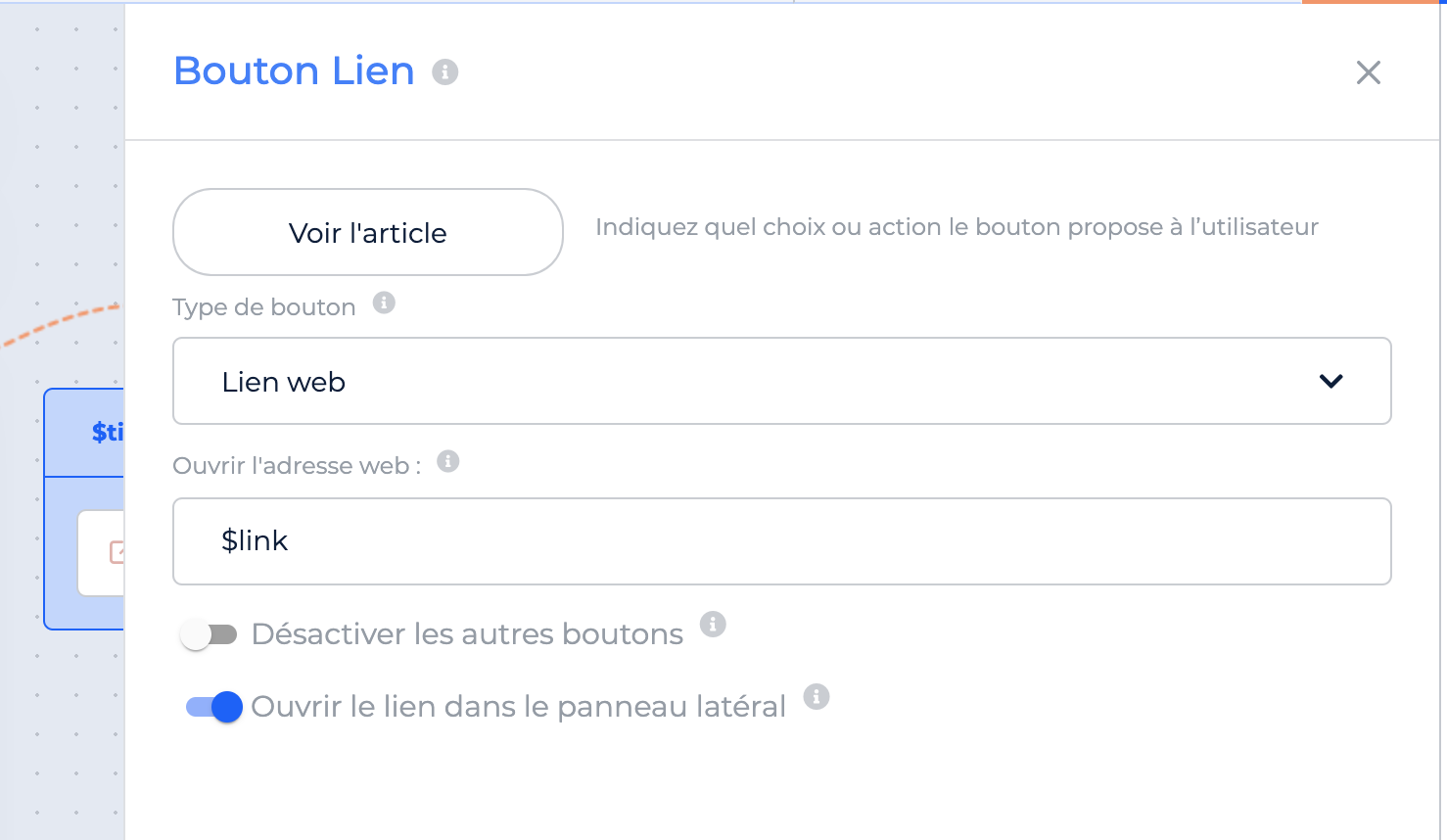
Task: Click the Ouvrir le lien dans le panneau latéral label
Action: click(x=518, y=707)
